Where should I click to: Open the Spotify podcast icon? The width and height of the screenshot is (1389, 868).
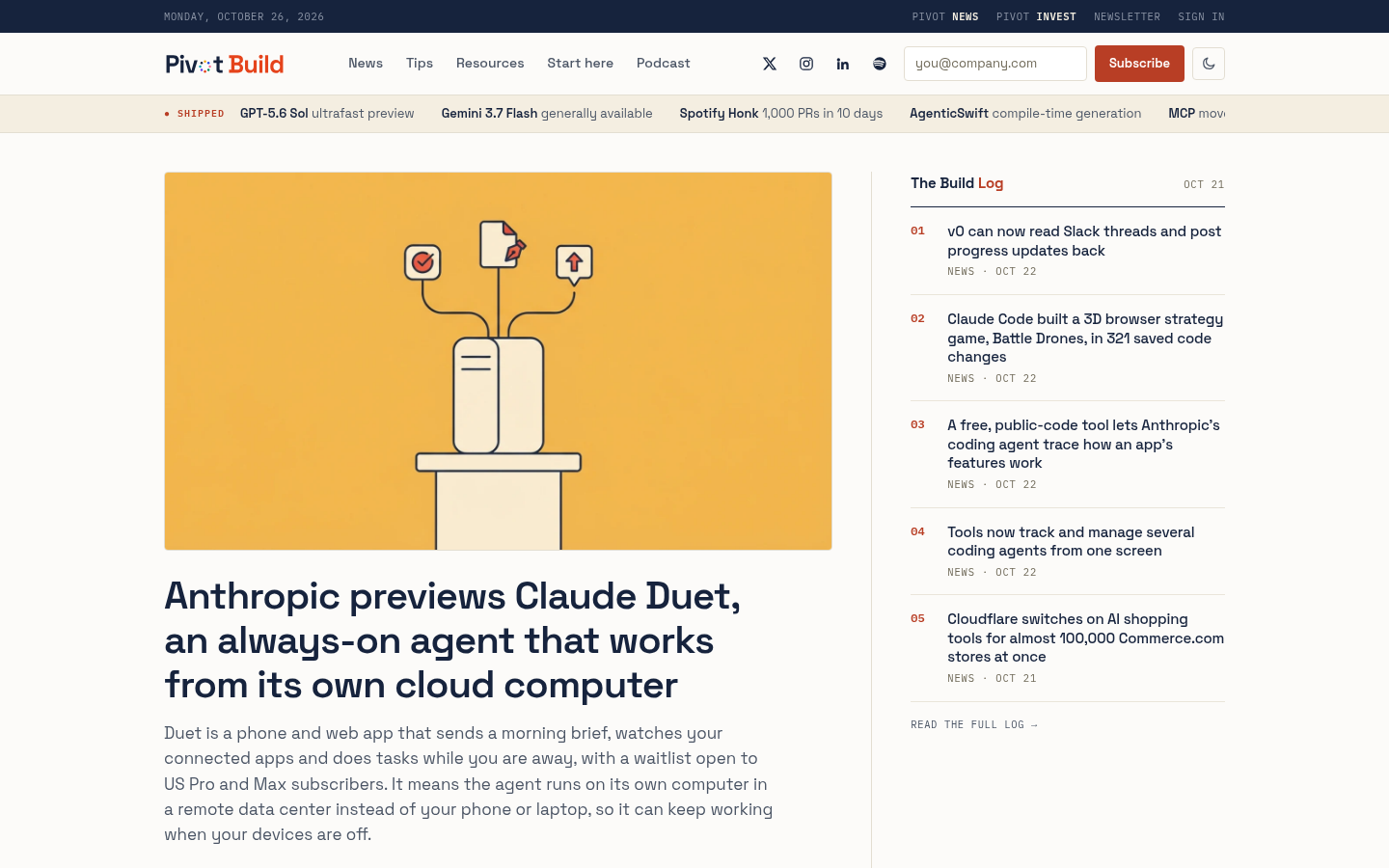(x=880, y=64)
